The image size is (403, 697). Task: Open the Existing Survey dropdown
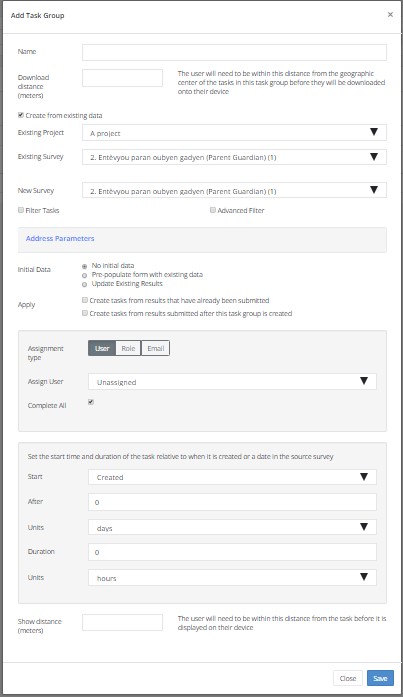[x=234, y=157]
